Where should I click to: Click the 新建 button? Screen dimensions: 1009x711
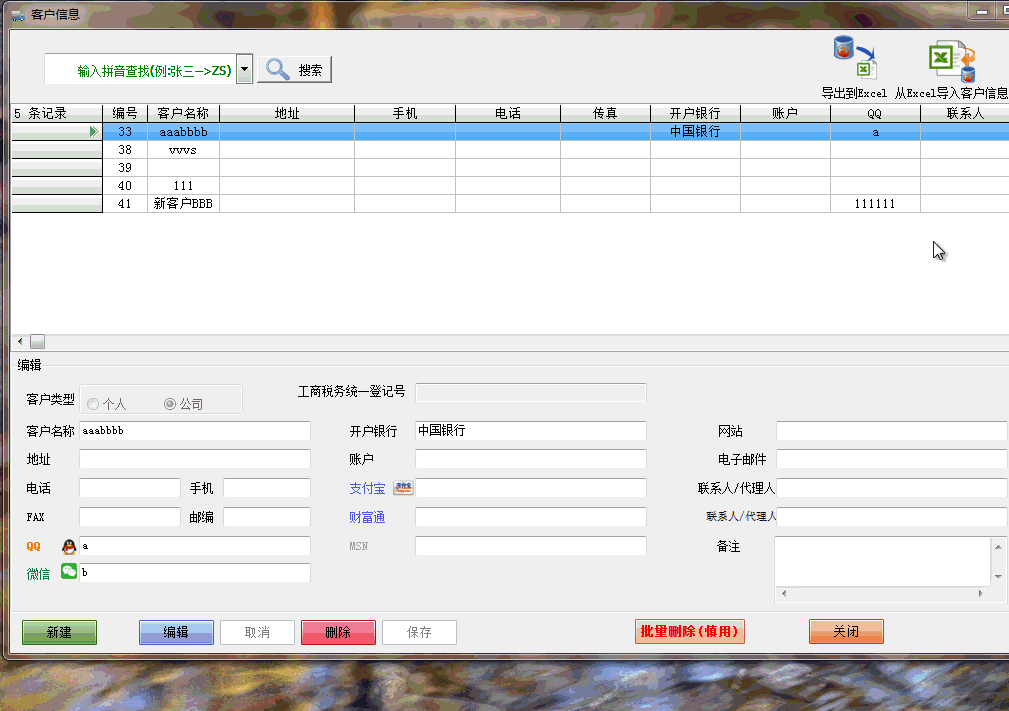tap(59, 632)
